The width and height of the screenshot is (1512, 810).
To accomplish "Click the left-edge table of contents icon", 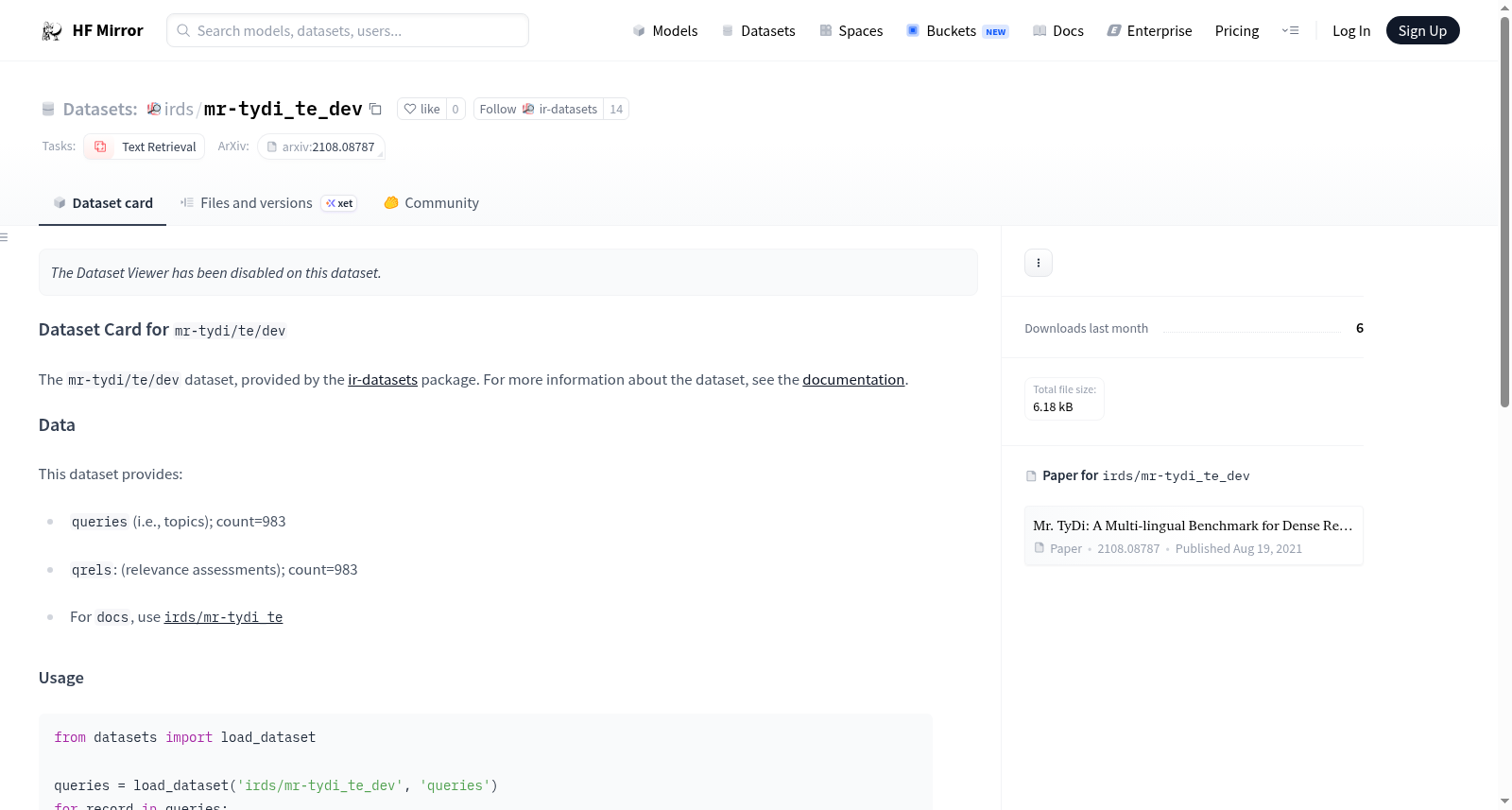I will (4, 237).
